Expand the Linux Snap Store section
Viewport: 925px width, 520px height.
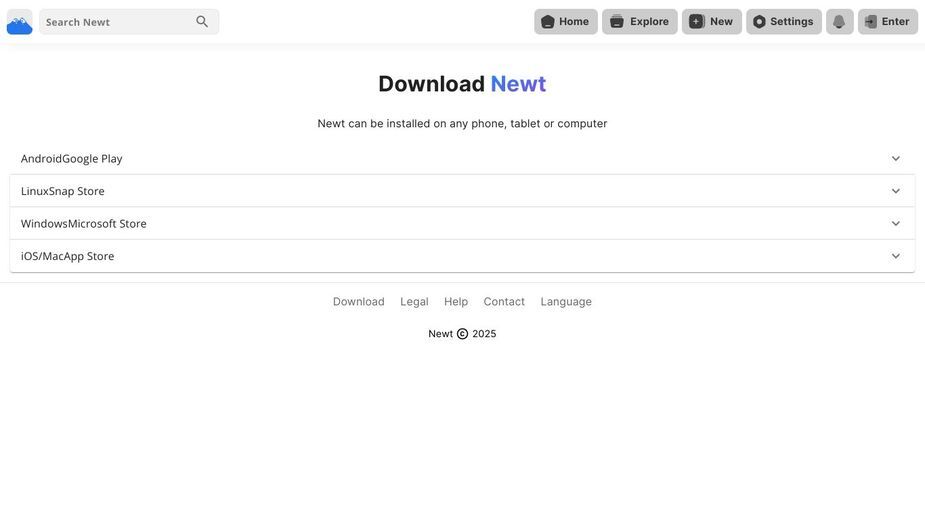[462, 191]
